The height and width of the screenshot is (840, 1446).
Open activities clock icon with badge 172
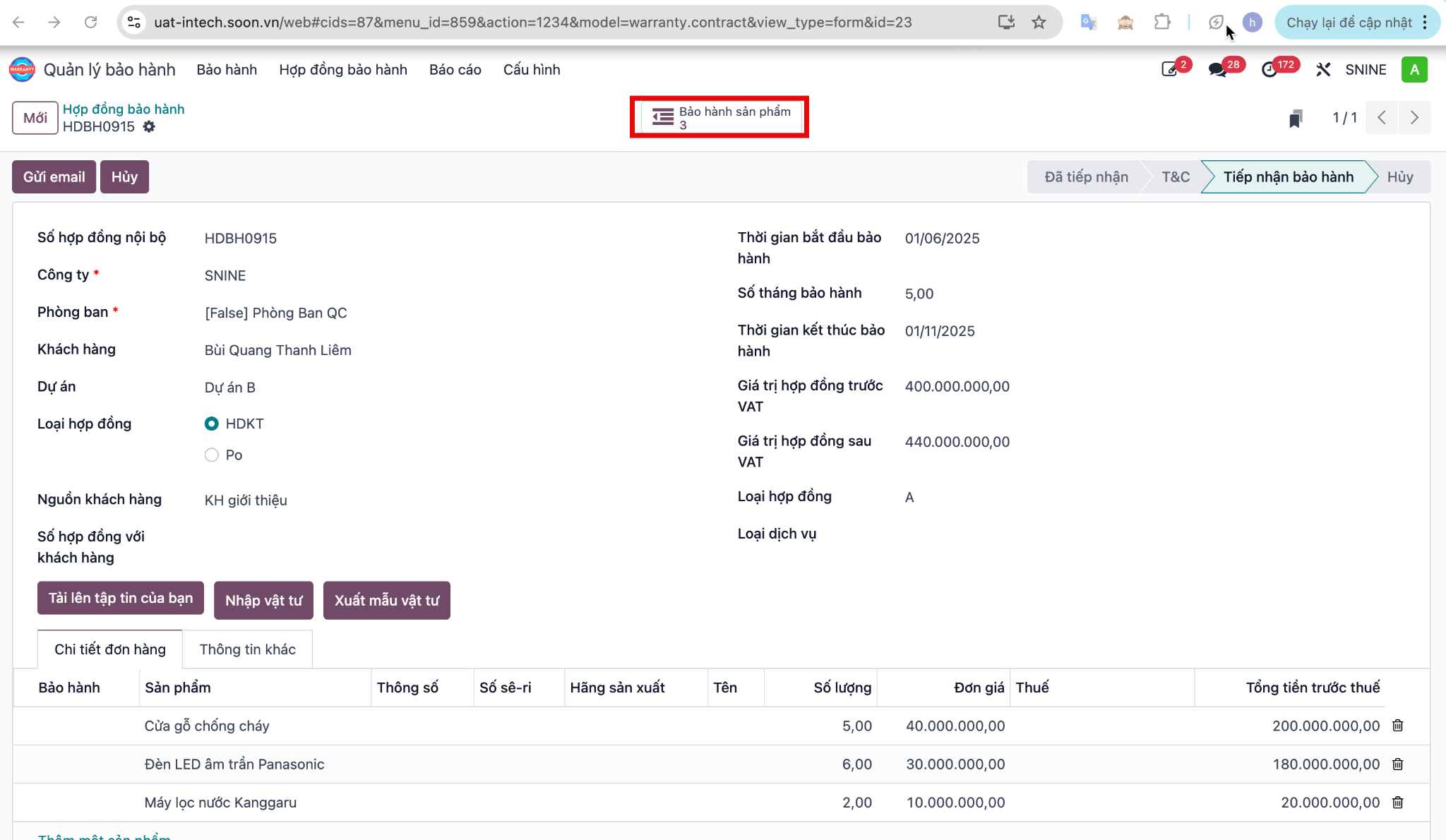[x=1269, y=69]
